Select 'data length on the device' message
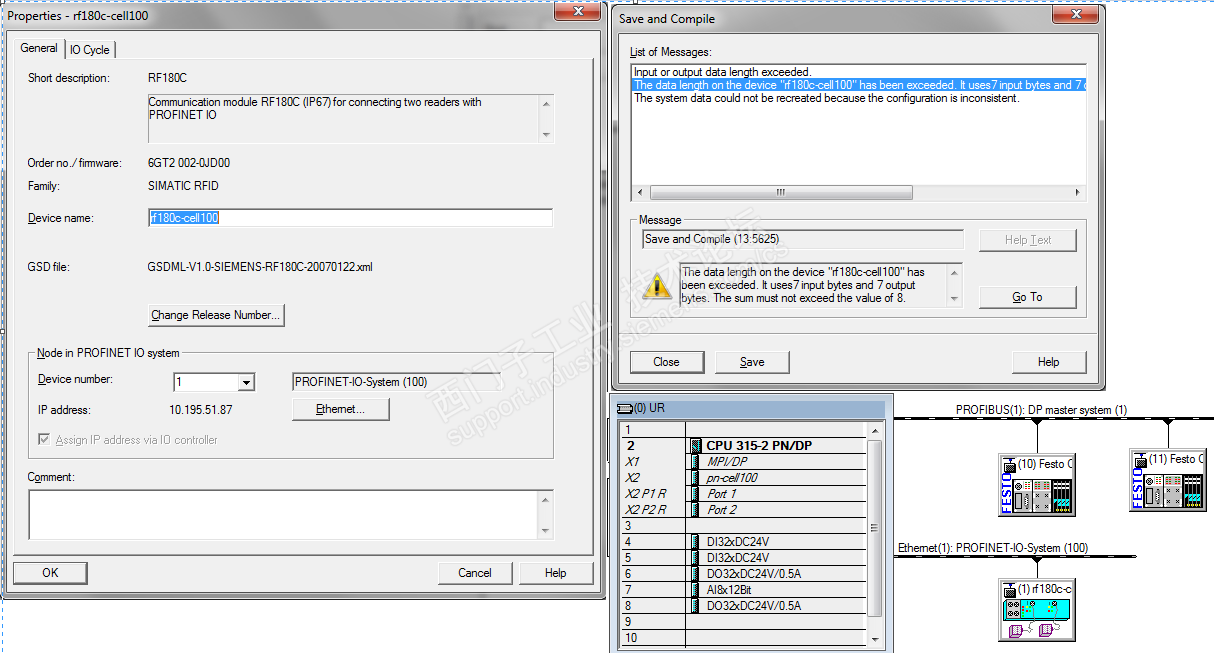The width and height of the screenshot is (1214, 653). click(859, 85)
